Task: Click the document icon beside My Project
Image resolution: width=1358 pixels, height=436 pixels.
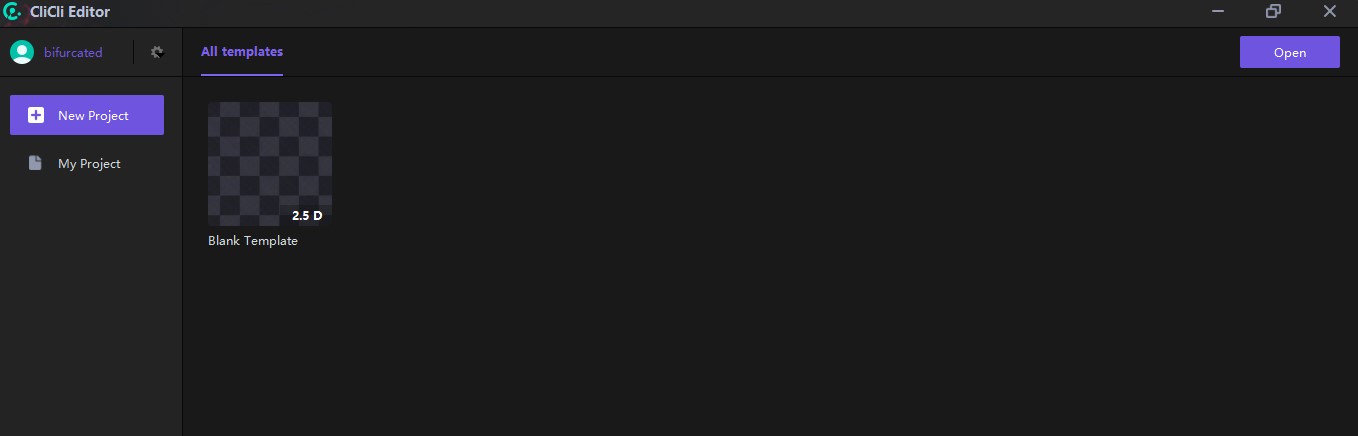Action: click(x=35, y=163)
